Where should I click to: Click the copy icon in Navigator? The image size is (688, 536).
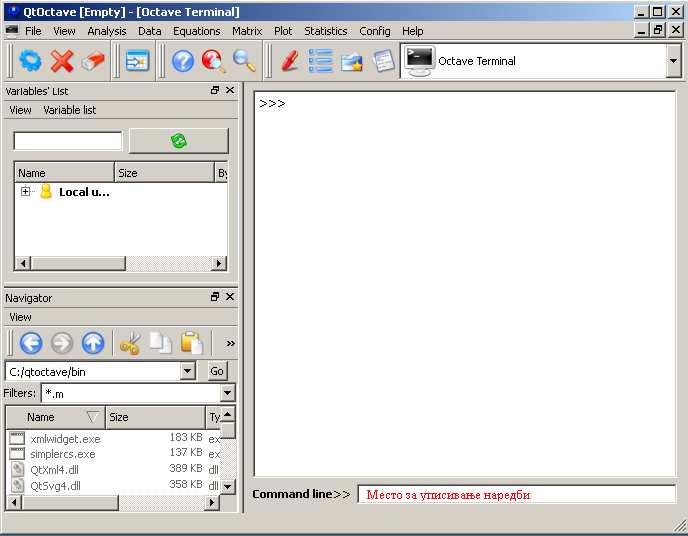coord(161,343)
